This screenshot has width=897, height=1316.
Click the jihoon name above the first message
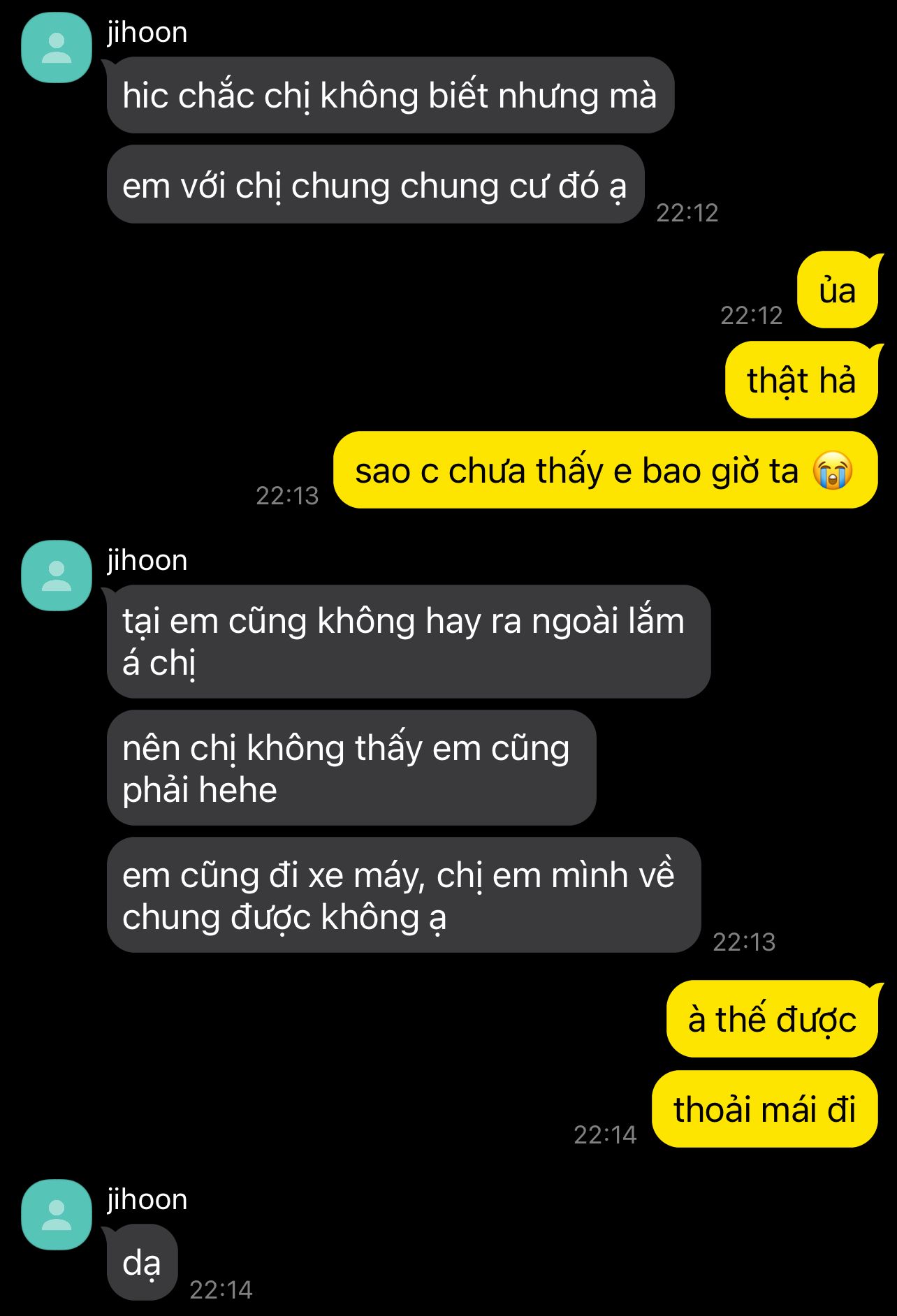(147, 33)
